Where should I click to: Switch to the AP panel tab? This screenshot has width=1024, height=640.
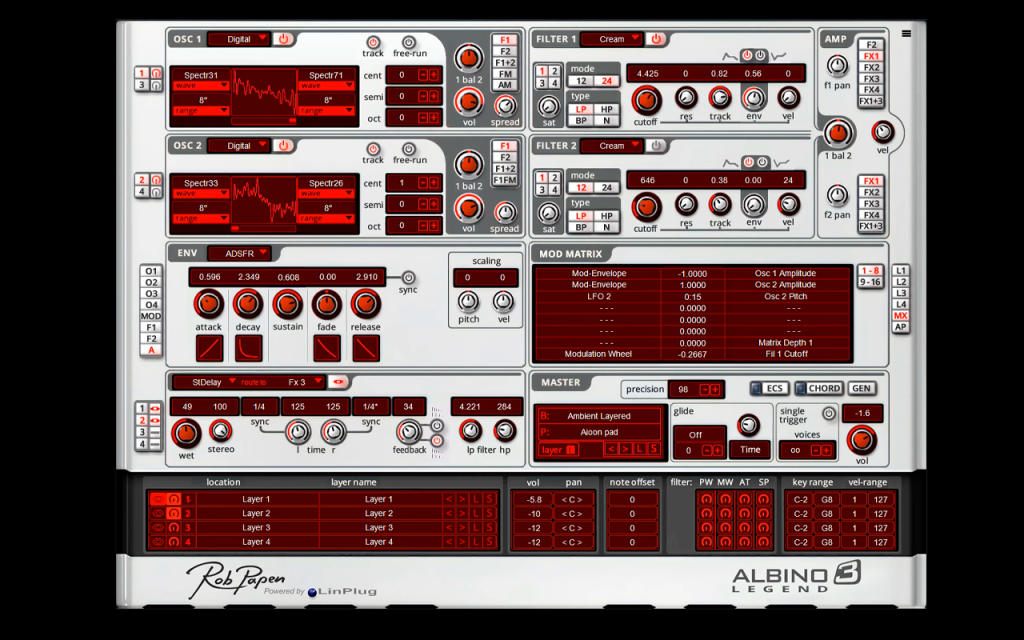901,327
